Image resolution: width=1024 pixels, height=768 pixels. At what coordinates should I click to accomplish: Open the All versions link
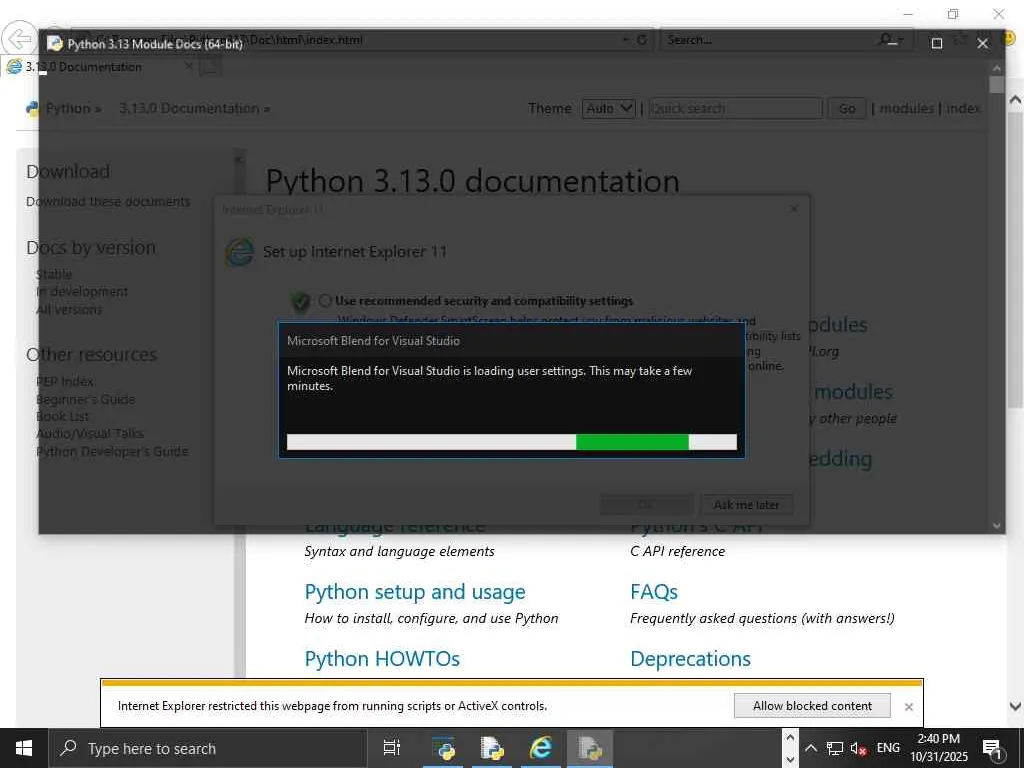(x=69, y=310)
